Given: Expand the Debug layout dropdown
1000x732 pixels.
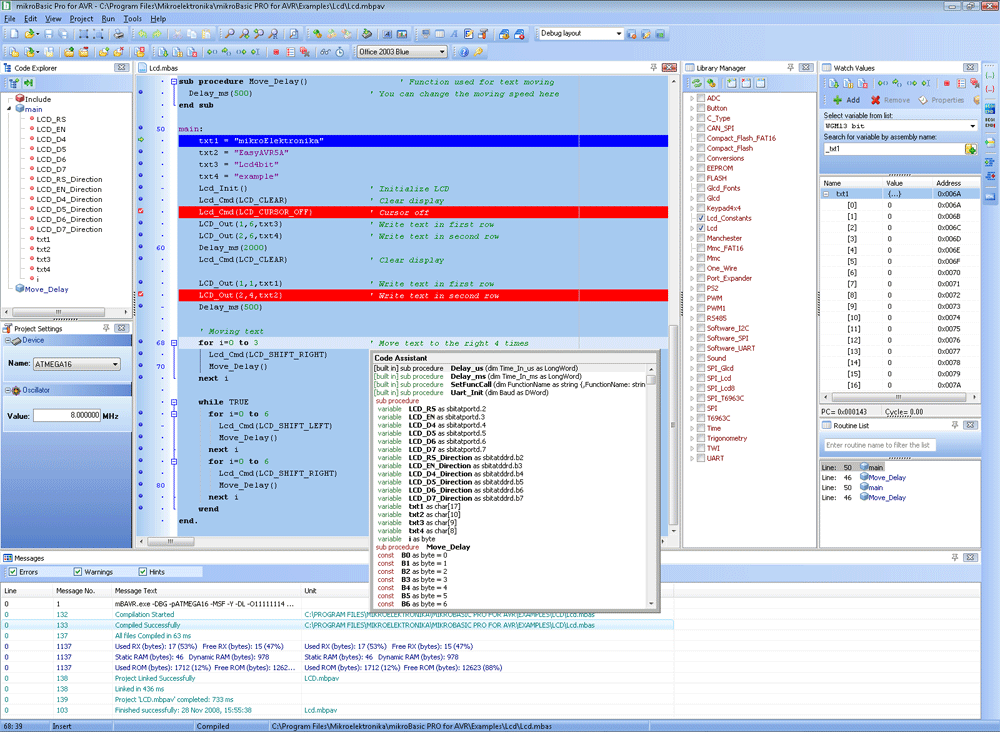Looking at the screenshot, I should (x=619, y=33).
